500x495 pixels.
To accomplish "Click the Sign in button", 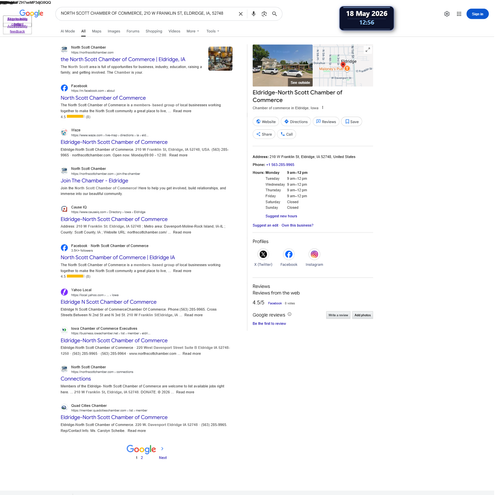I will point(477,14).
